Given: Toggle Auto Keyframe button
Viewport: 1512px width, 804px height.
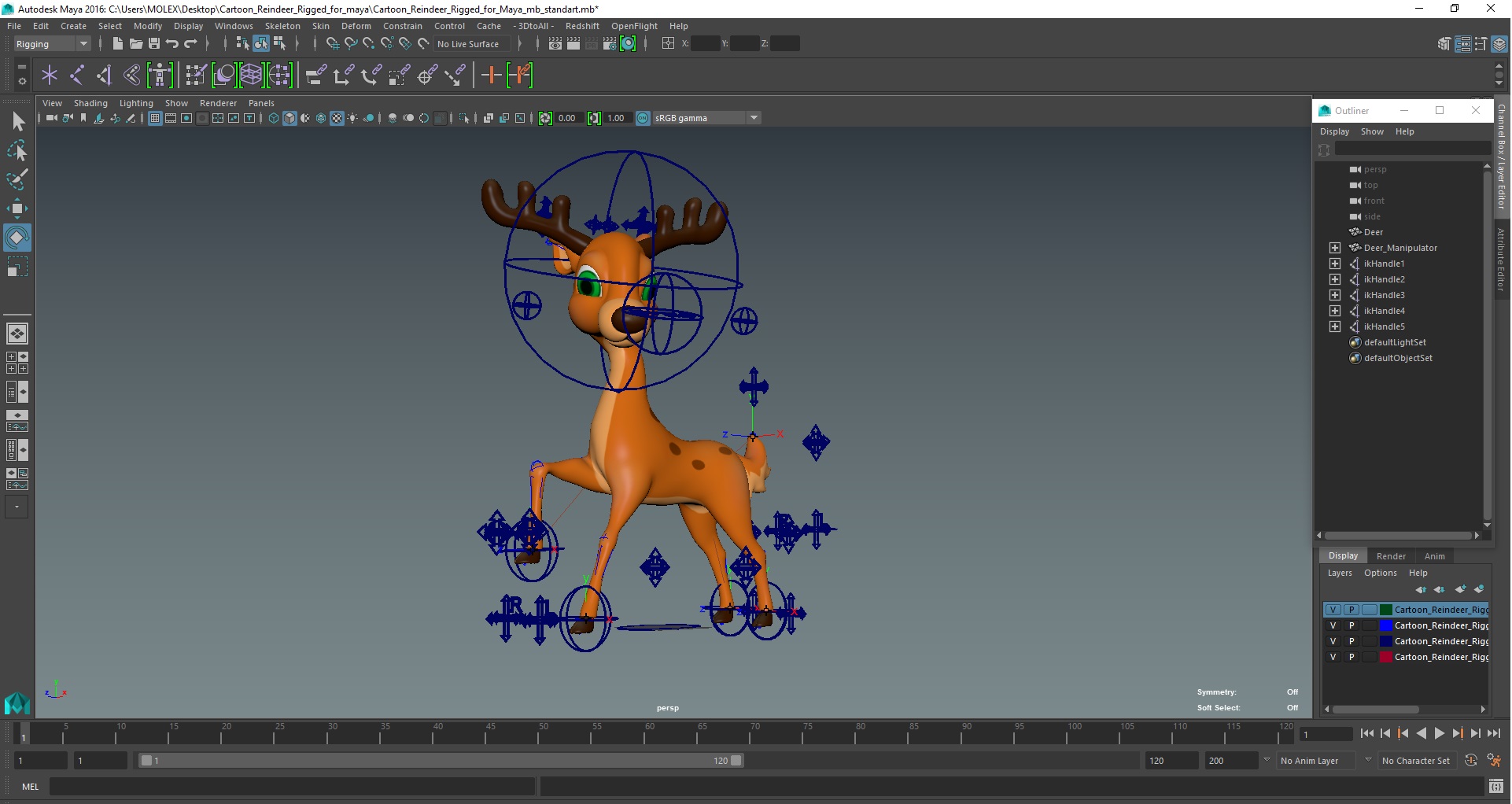Looking at the screenshot, I should click(1471, 761).
